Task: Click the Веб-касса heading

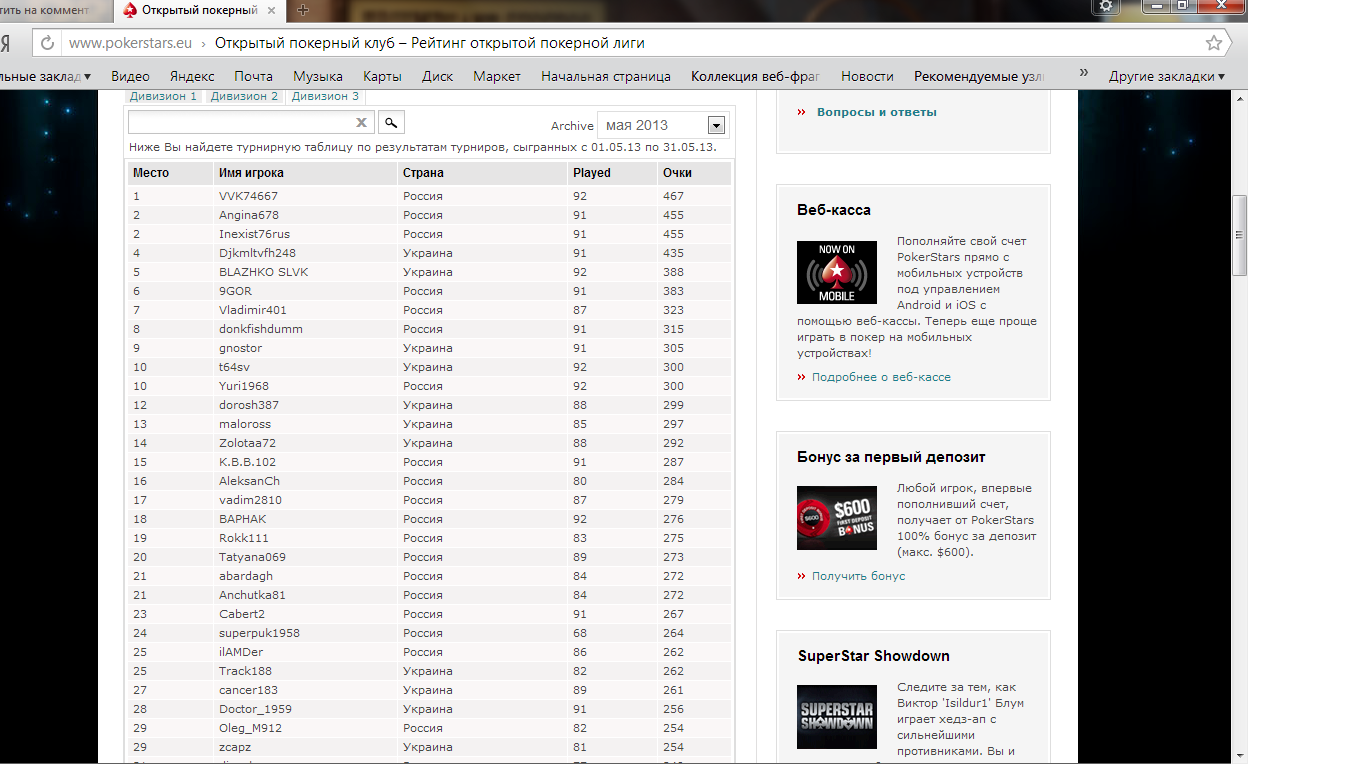Action: (834, 210)
